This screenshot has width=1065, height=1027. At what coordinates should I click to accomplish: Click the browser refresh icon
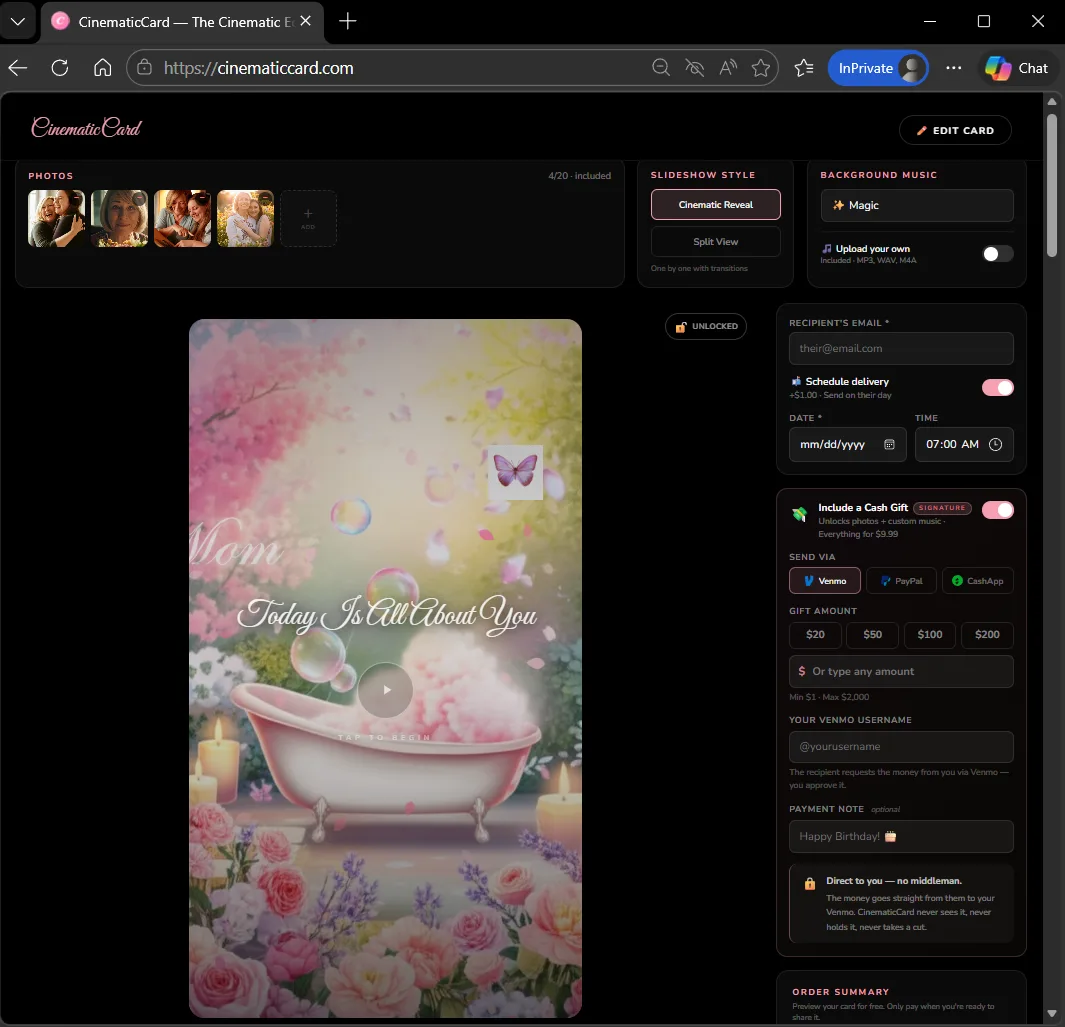click(x=60, y=68)
